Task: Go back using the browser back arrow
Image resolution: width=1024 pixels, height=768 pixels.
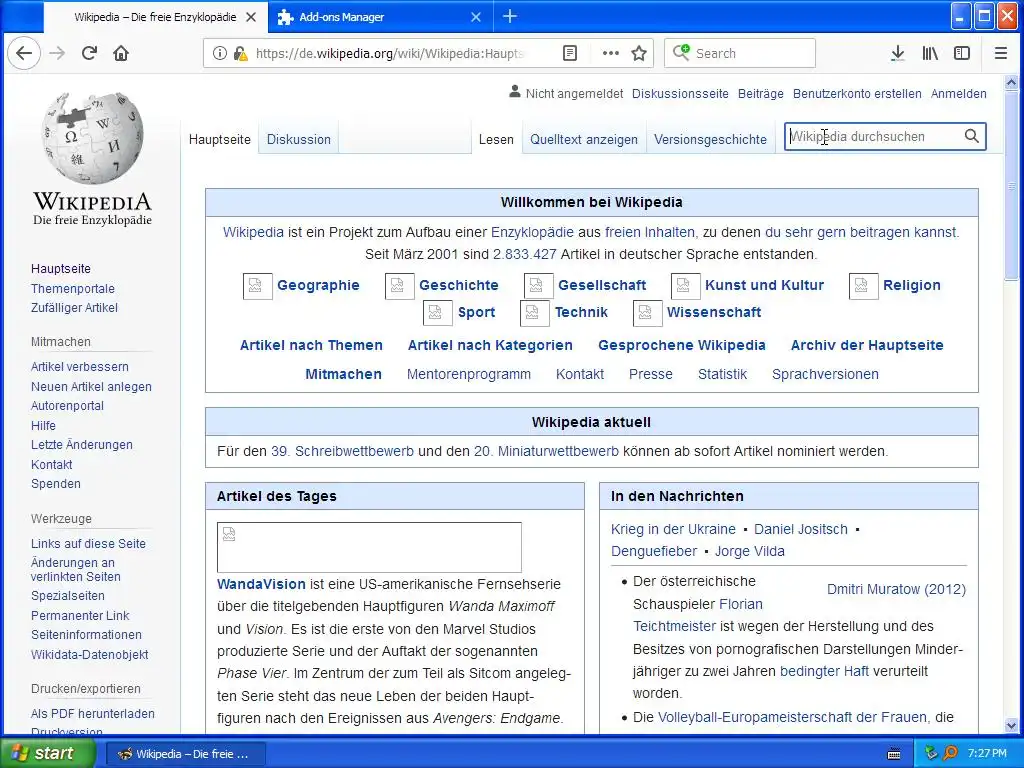Action: [24, 54]
